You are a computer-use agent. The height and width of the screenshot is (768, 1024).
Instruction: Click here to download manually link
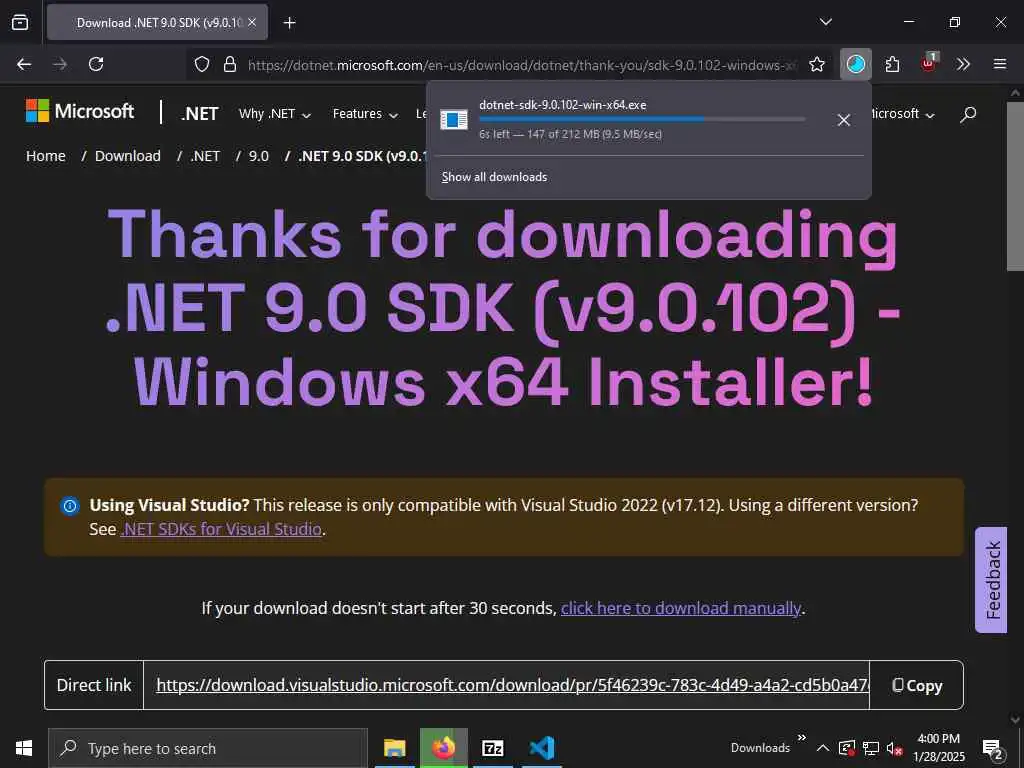(x=680, y=608)
